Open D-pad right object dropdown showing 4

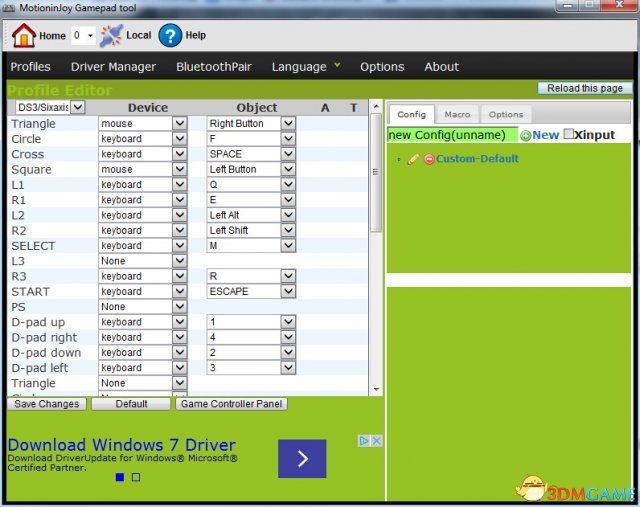pos(251,337)
